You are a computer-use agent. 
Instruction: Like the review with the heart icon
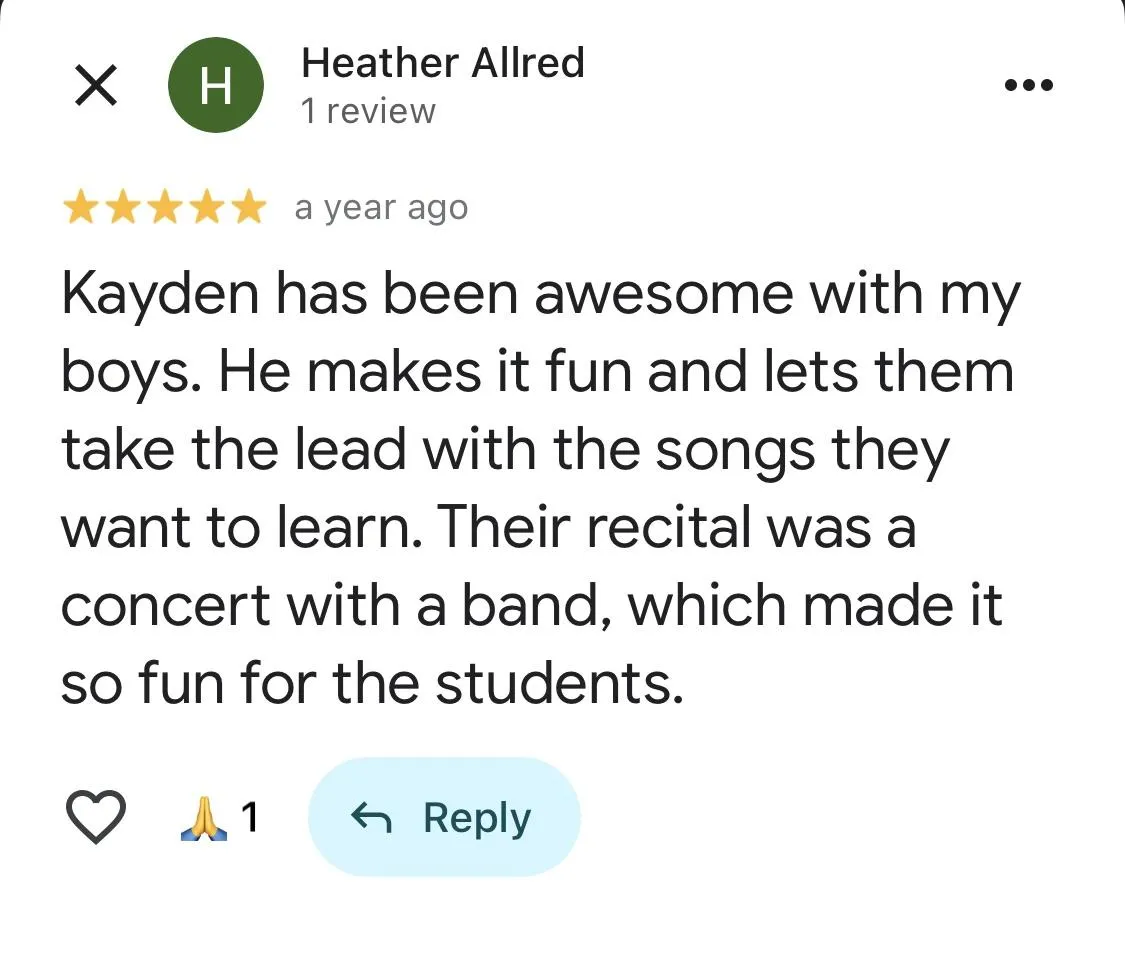click(x=95, y=817)
